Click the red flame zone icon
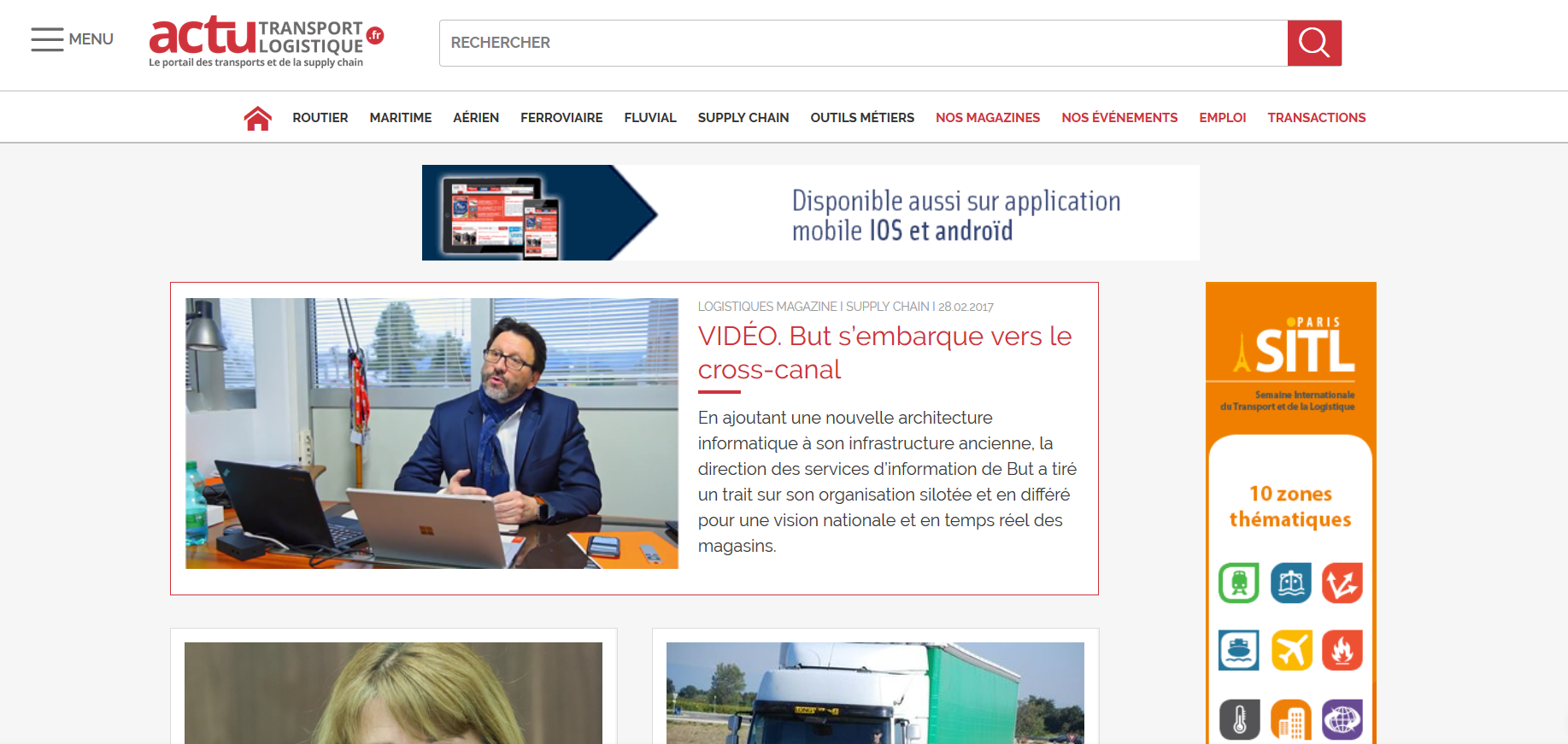This screenshot has width=1568, height=744. click(x=1342, y=651)
